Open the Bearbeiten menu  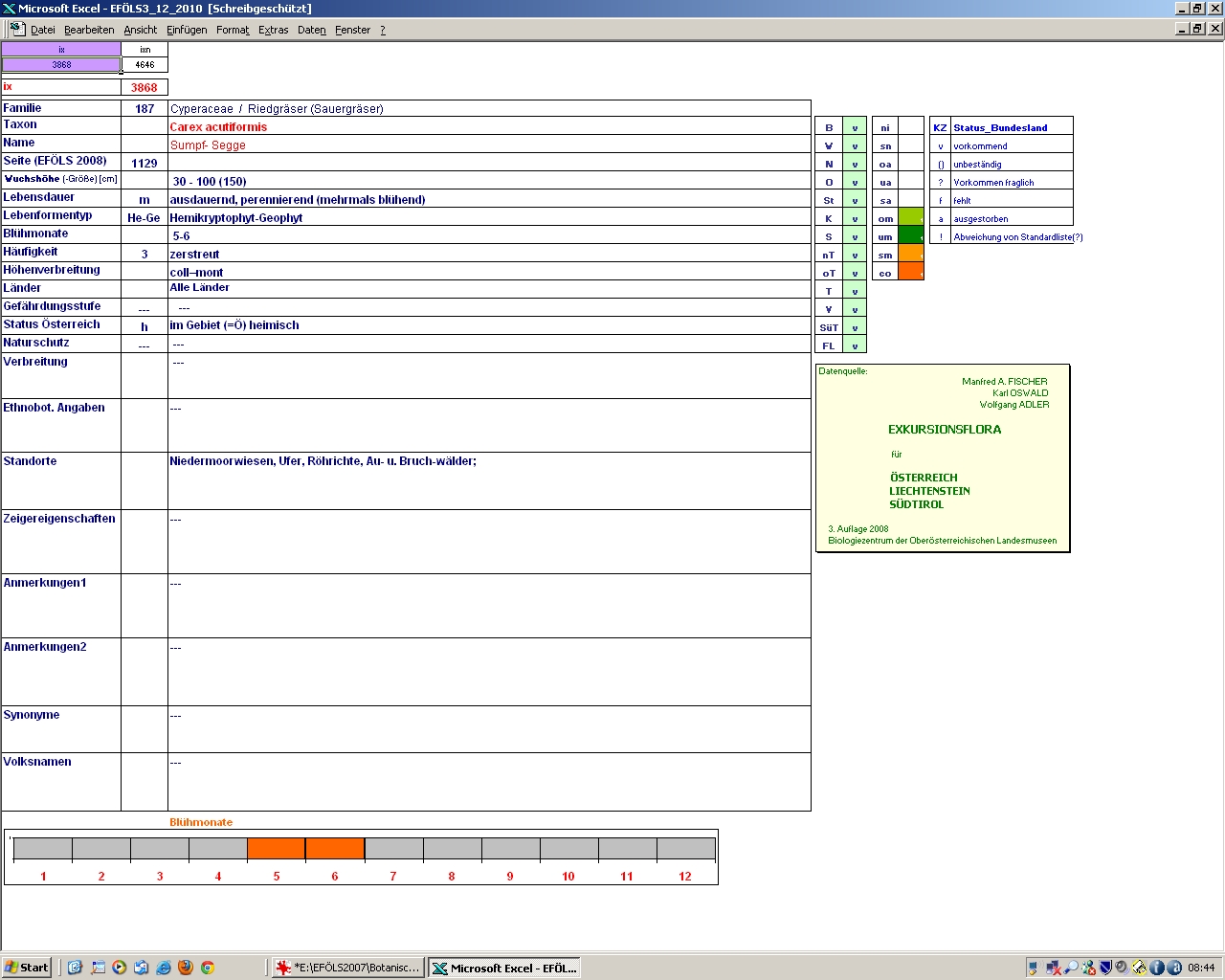pyautogui.click(x=89, y=30)
